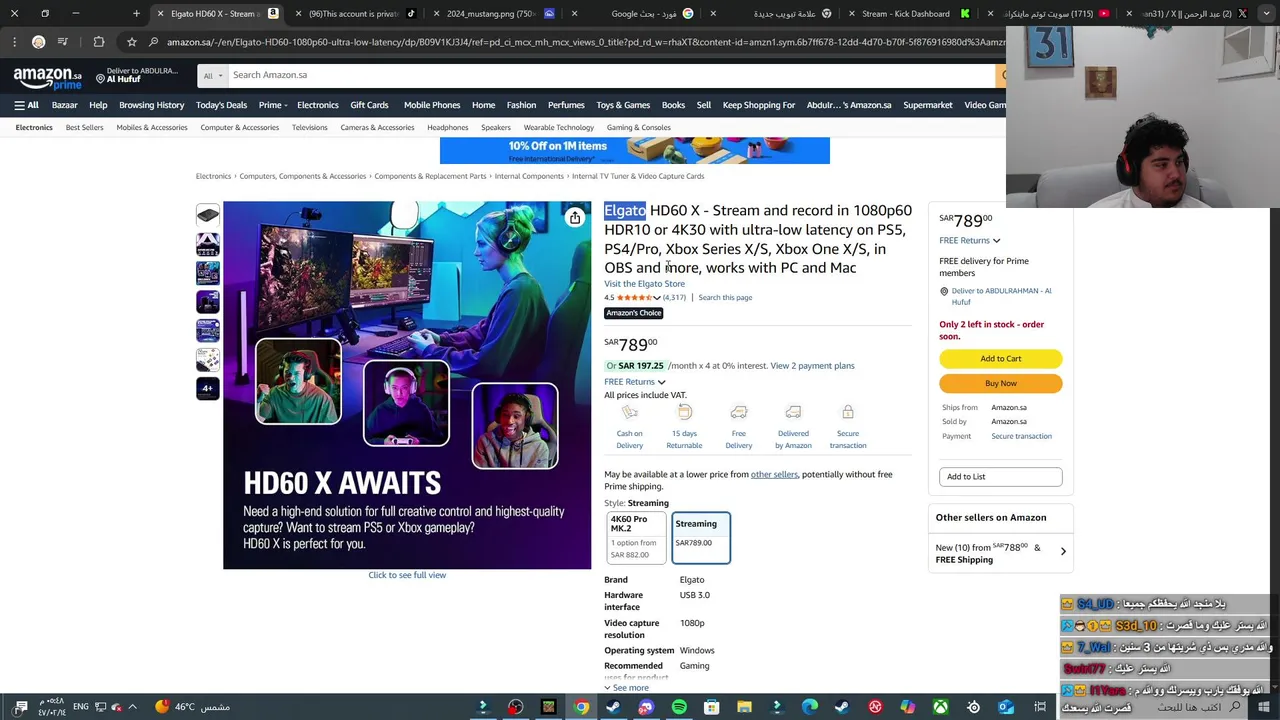Click the Delivered by Amazon icon
1280x720 pixels.
coord(793,412)
